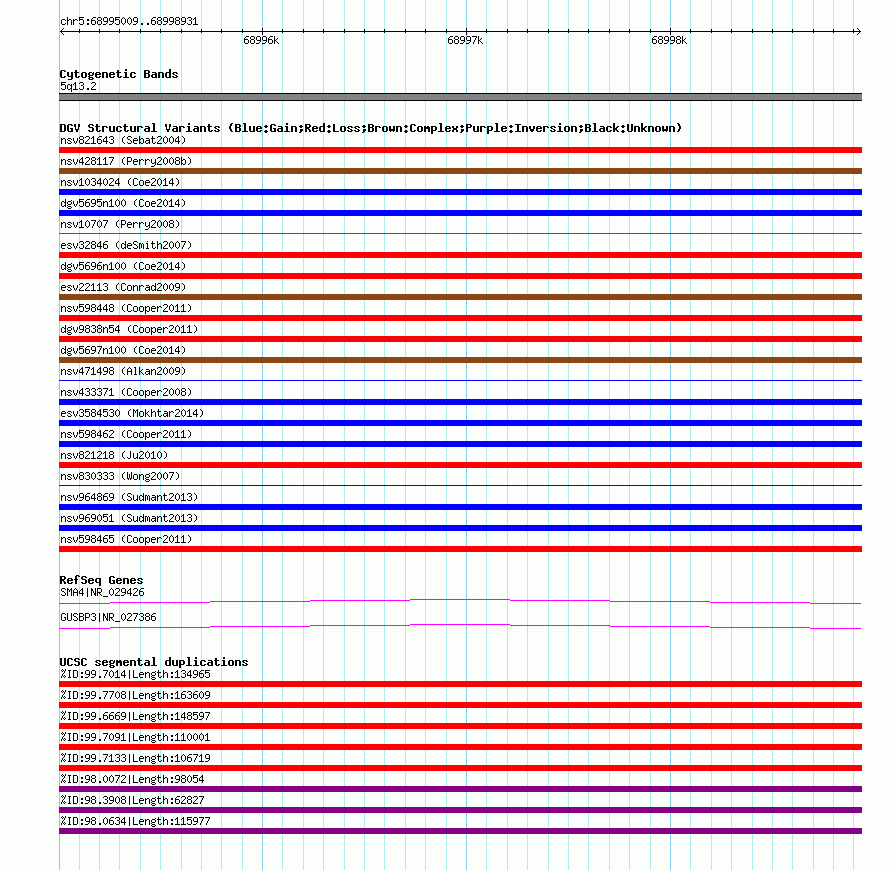Select the %ID:98.0072|Length:98054 label
The image size is (890, 870).
pyautogui.click(x=132, y=779)
